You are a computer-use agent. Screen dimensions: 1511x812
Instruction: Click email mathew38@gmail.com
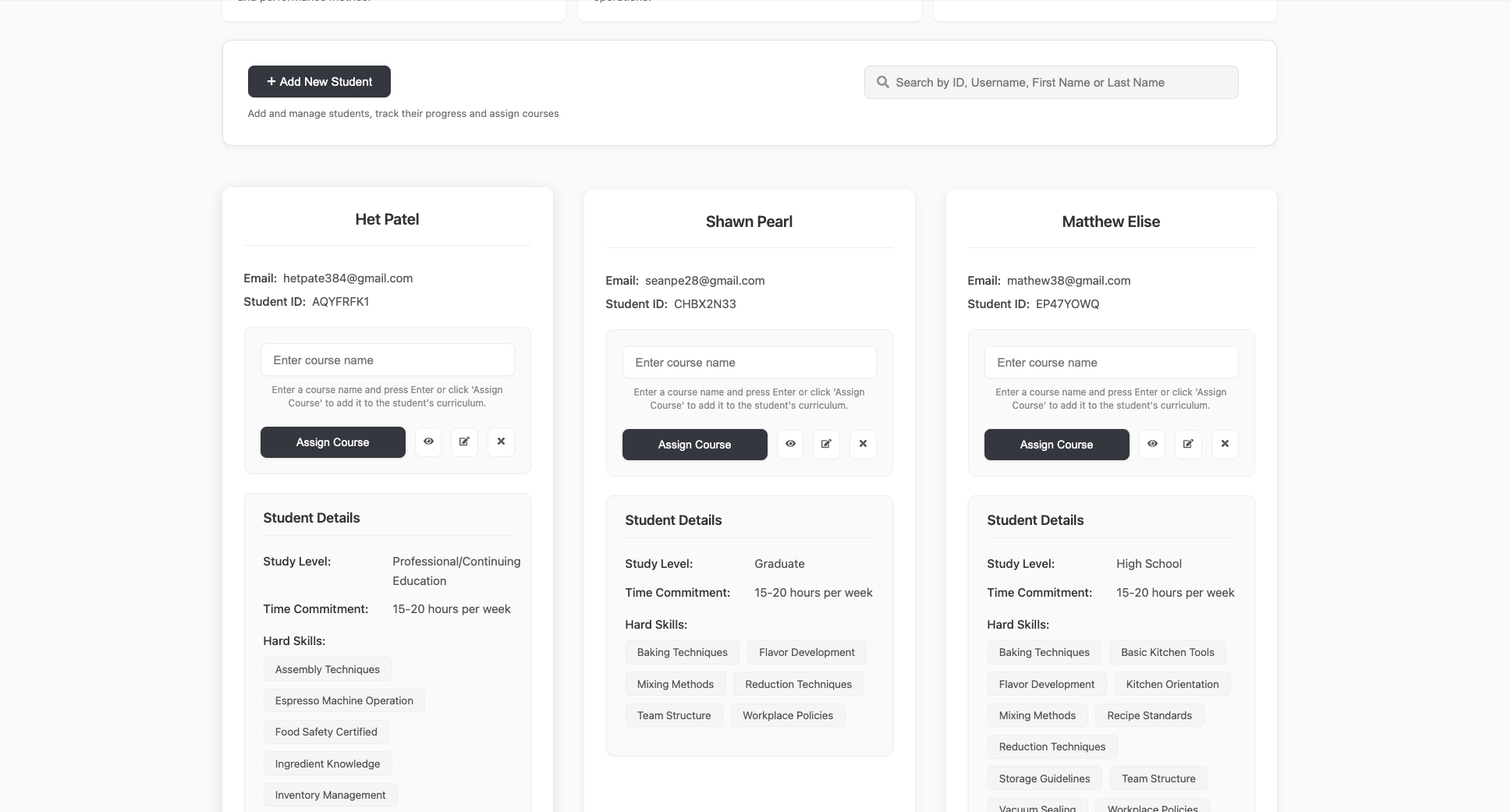click(x=1069, y=281)
